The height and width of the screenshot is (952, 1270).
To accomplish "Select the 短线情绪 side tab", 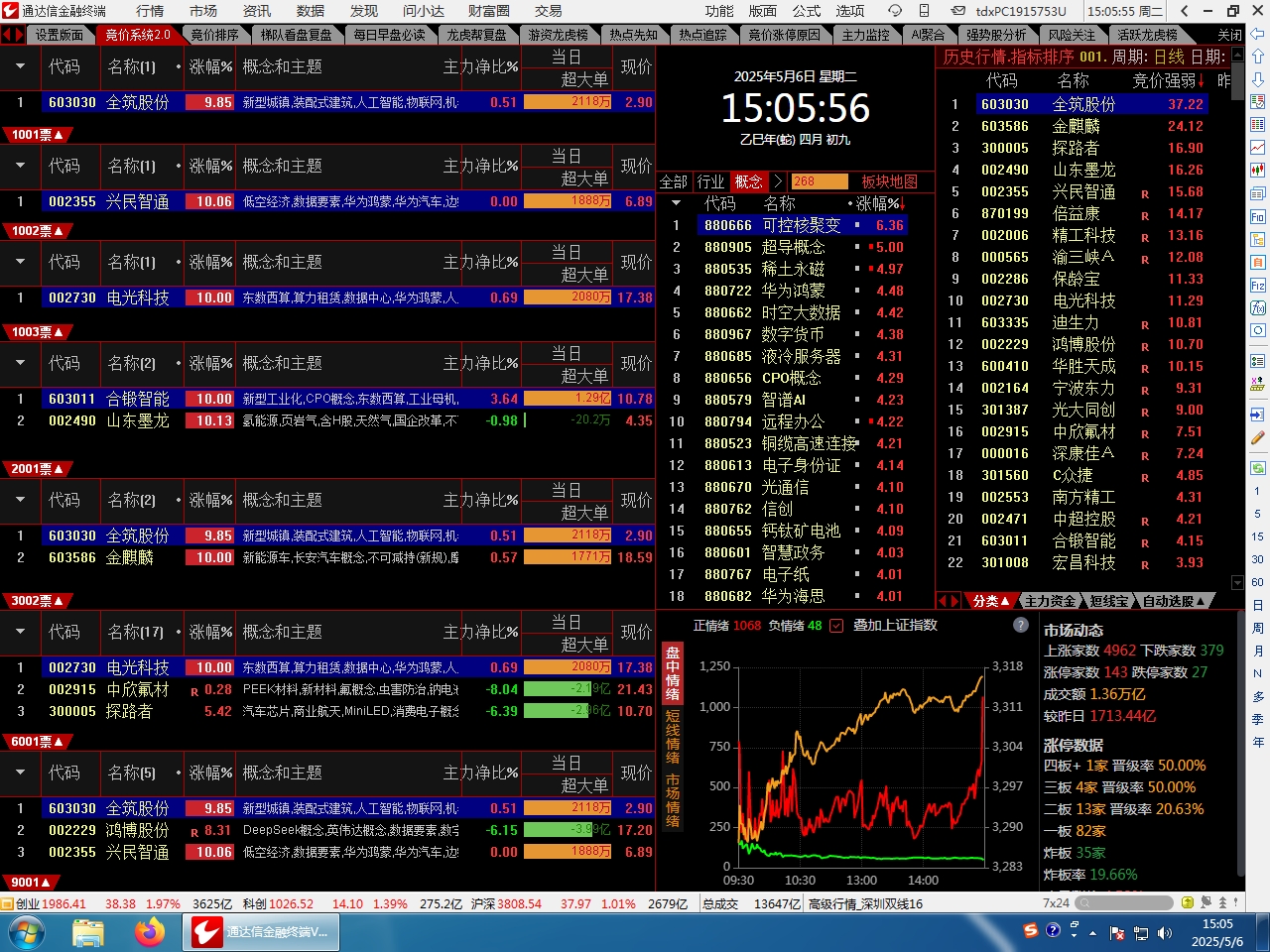I will point(673,736).
